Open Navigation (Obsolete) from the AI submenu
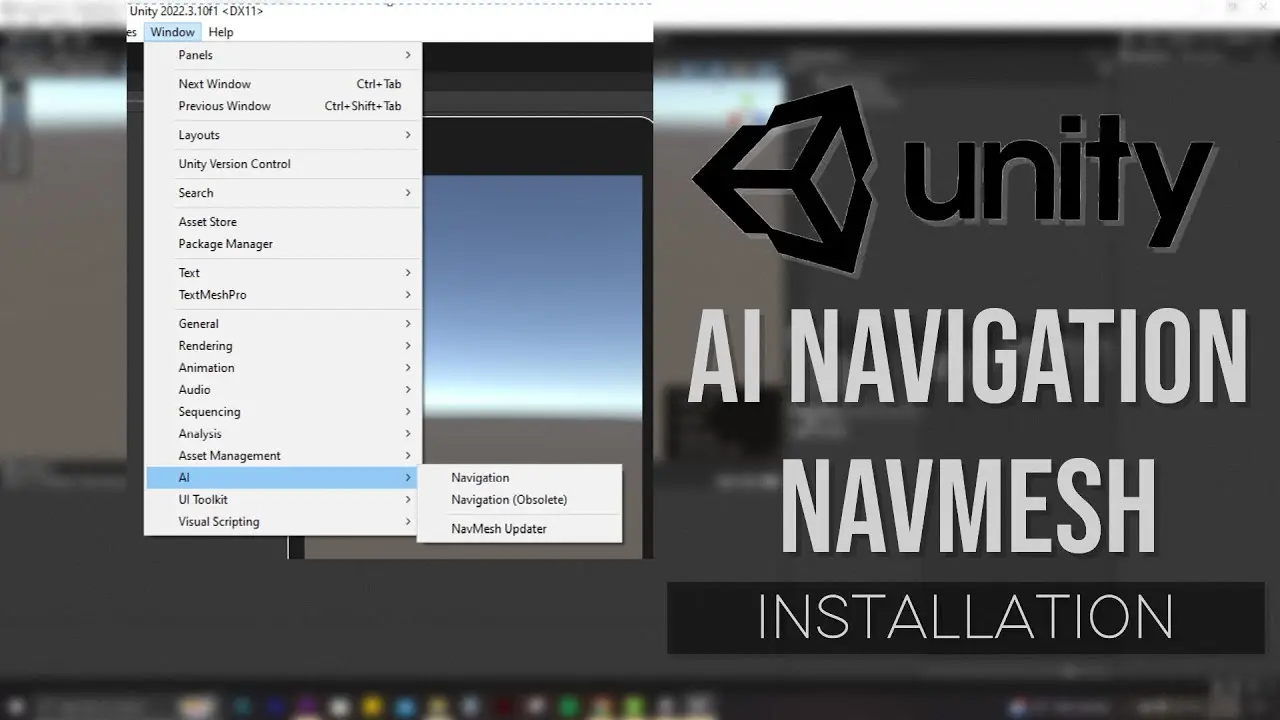This screenshot has height=720, width=1280. [x=519, y=500]
